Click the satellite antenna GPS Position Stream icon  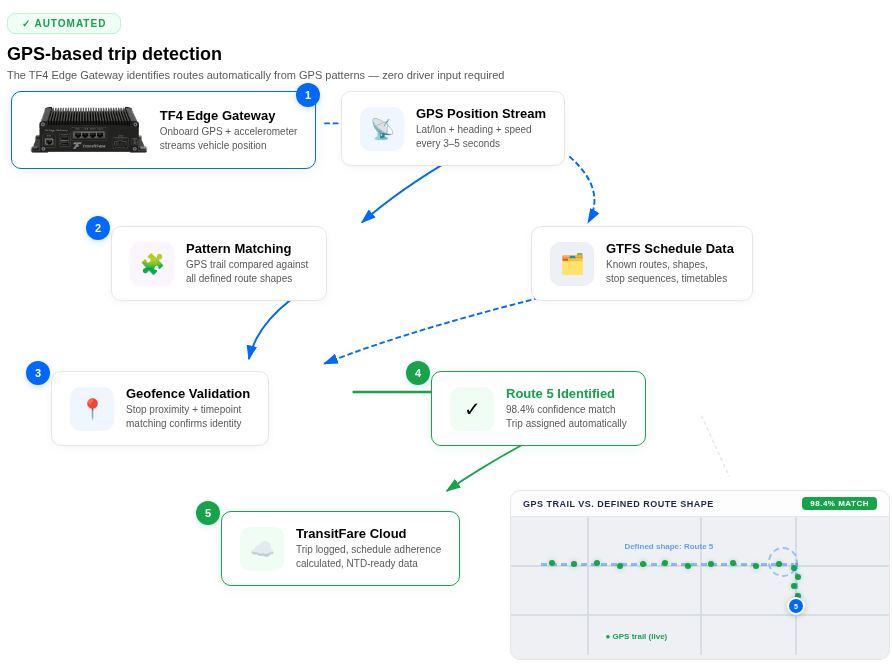[382, 129]
